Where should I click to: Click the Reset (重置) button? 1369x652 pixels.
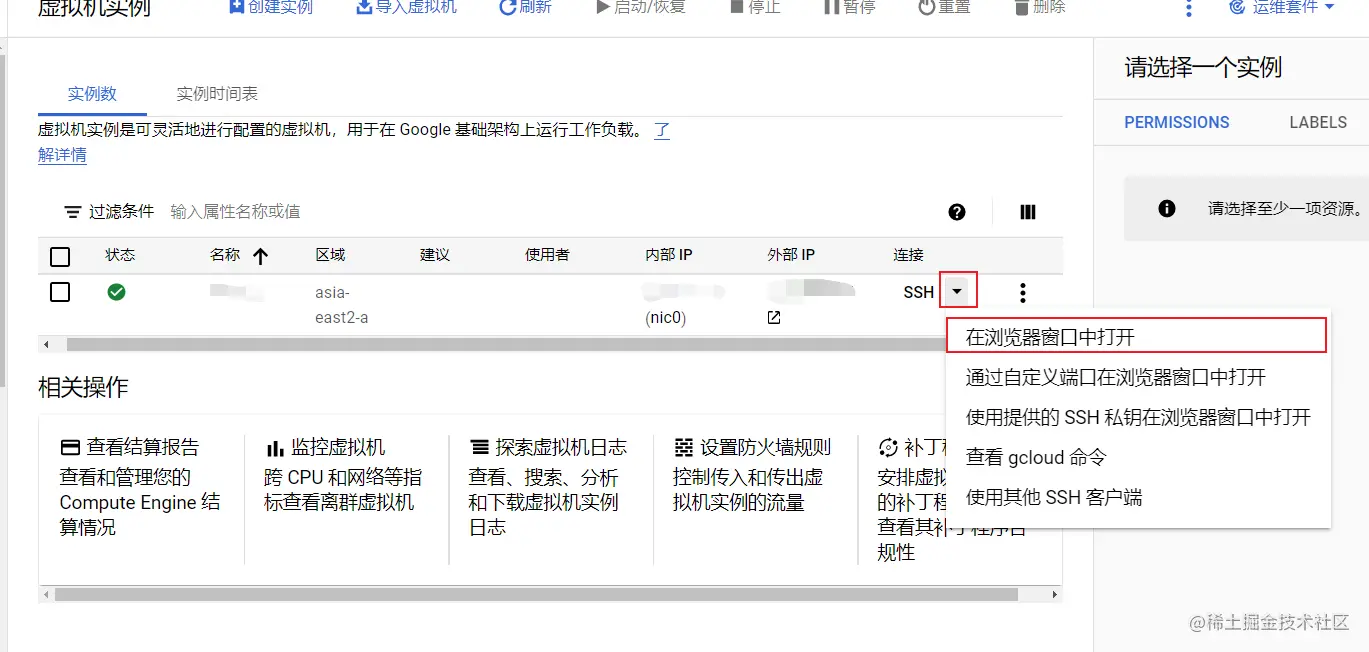[944, 7]
